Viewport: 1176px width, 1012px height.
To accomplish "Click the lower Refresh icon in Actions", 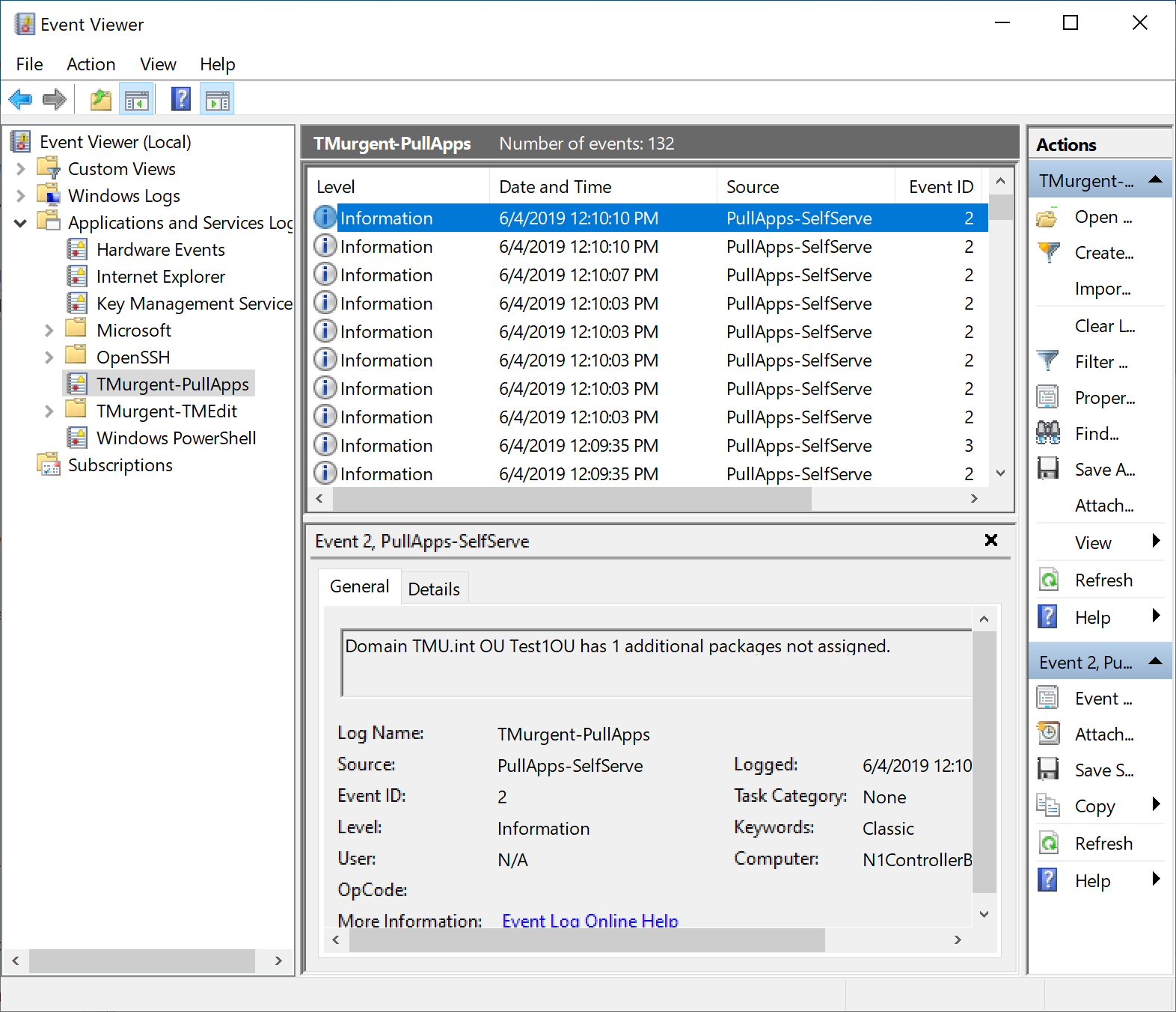I will pyautogui.click(x=1049, y=843).
